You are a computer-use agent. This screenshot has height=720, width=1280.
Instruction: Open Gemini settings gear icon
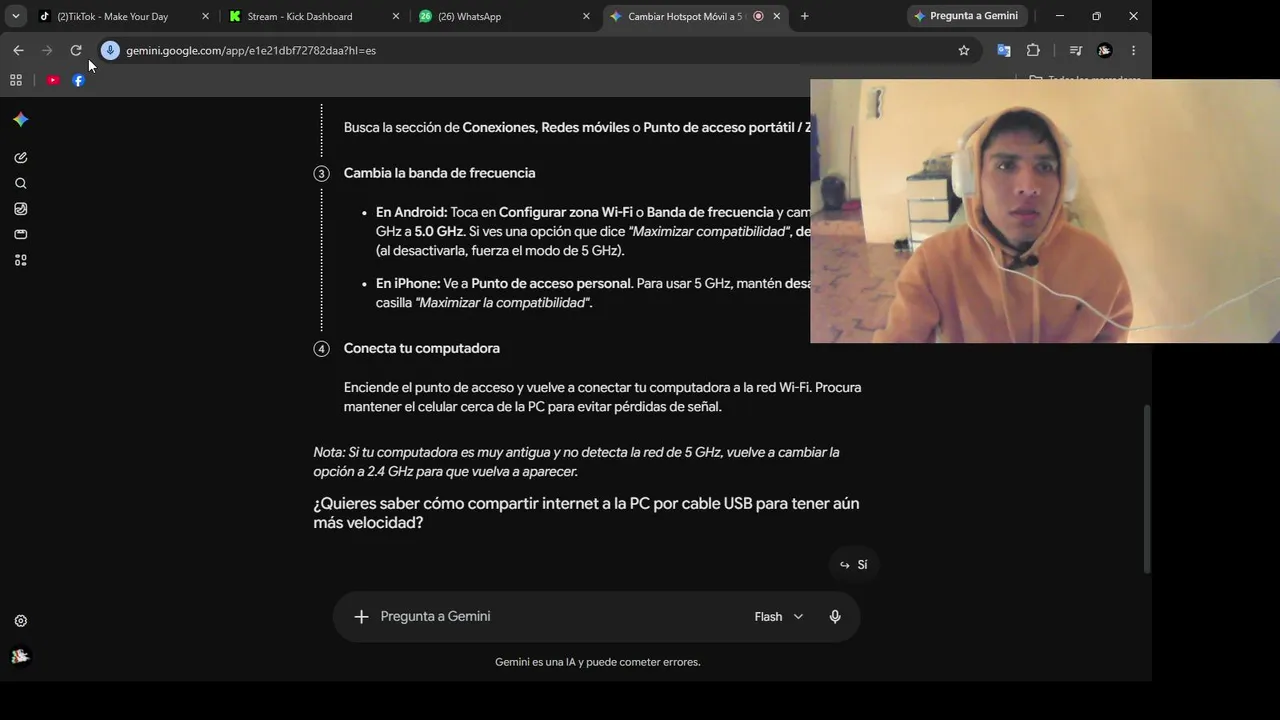tap(21, 621)
